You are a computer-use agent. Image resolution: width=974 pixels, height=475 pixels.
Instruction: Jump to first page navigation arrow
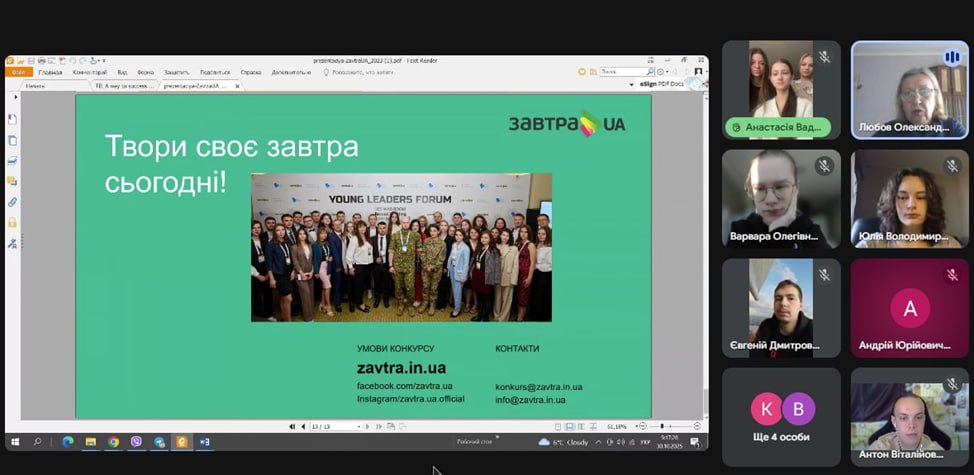tap(292, 426)
